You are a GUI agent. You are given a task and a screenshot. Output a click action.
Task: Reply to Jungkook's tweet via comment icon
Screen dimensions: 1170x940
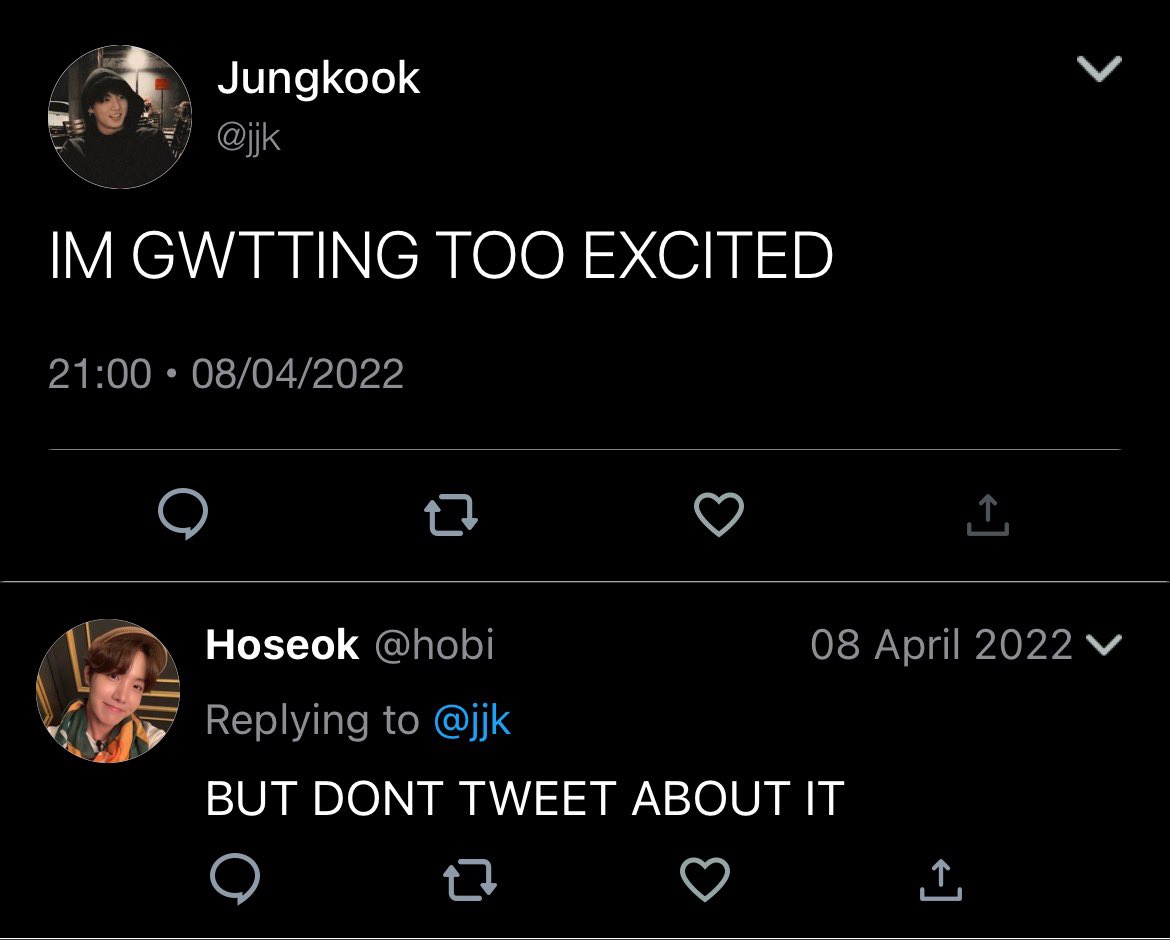pos(183,513)
